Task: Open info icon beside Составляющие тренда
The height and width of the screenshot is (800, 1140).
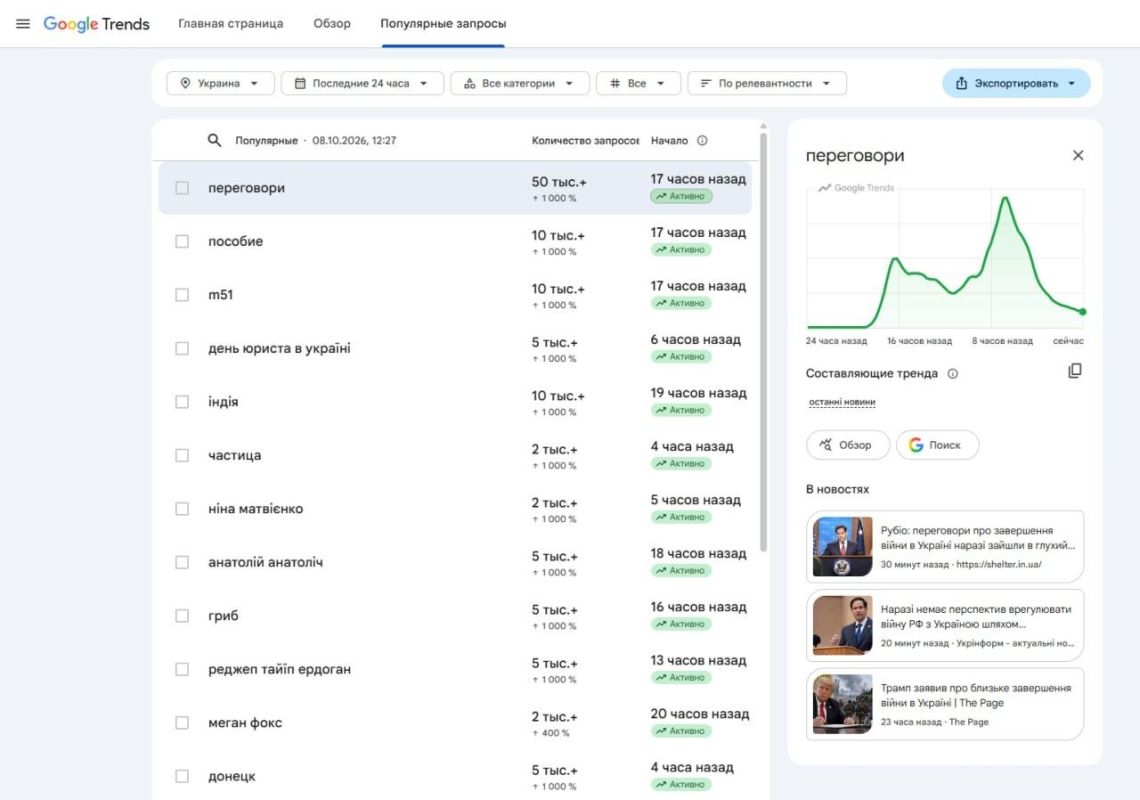Action: tap(952, 374)
